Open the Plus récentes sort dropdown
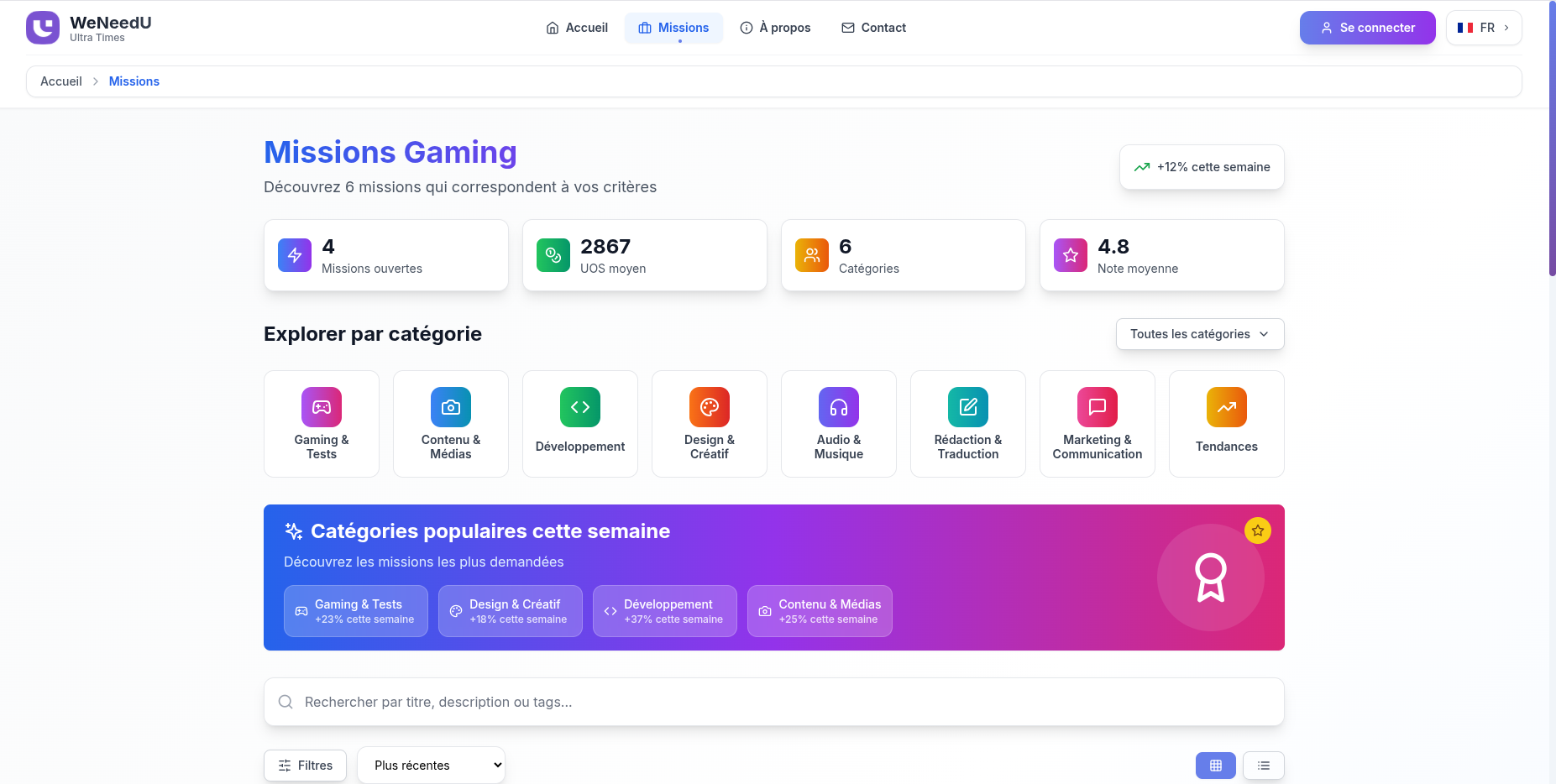 pos(431,766)
